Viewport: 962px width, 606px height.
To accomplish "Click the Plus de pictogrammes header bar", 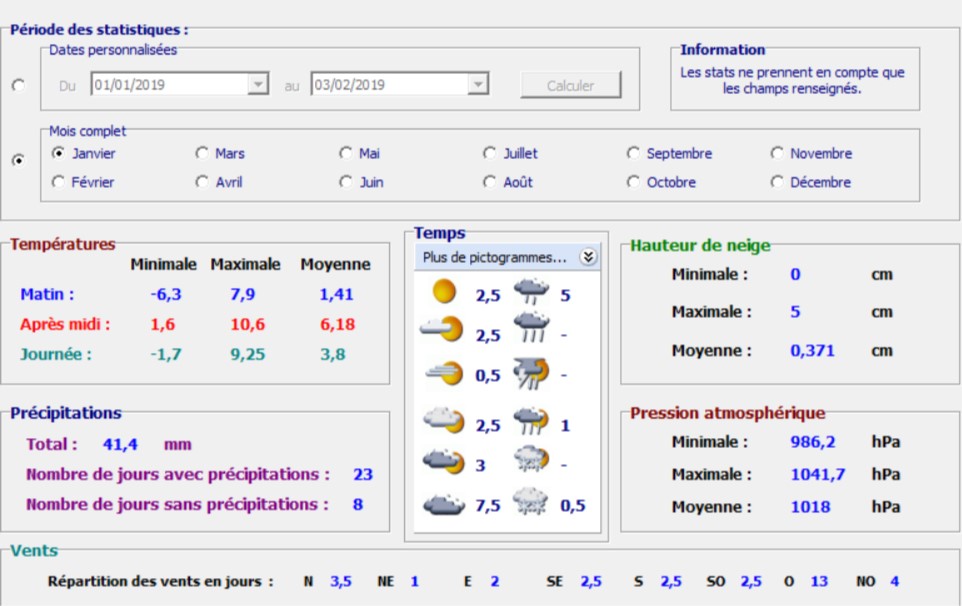I will (507, 257).
